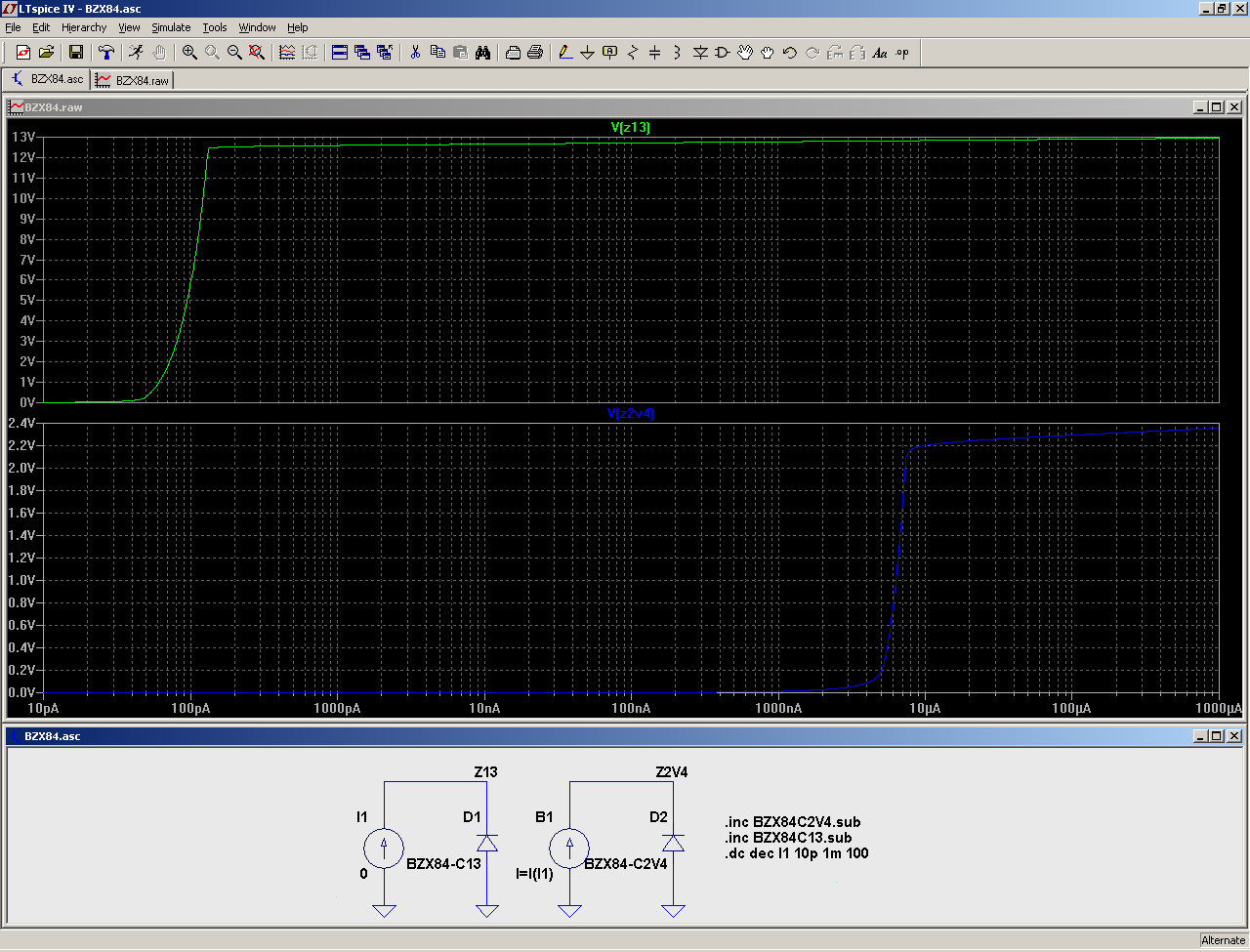Click the .inc BZX84C13.sub directive
This screenshot has width=1250, height=952.
(x=788, y=838)
